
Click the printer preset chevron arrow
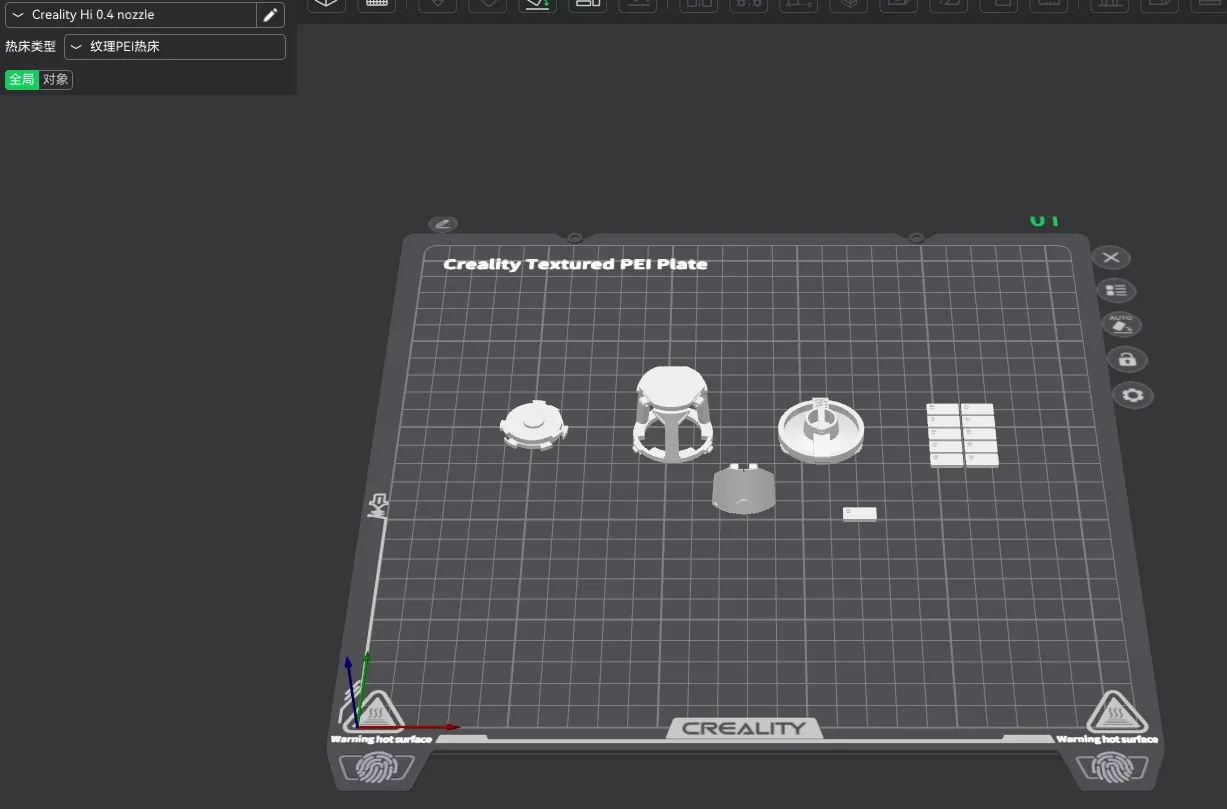pyautogui.click(x=18, y=15)
